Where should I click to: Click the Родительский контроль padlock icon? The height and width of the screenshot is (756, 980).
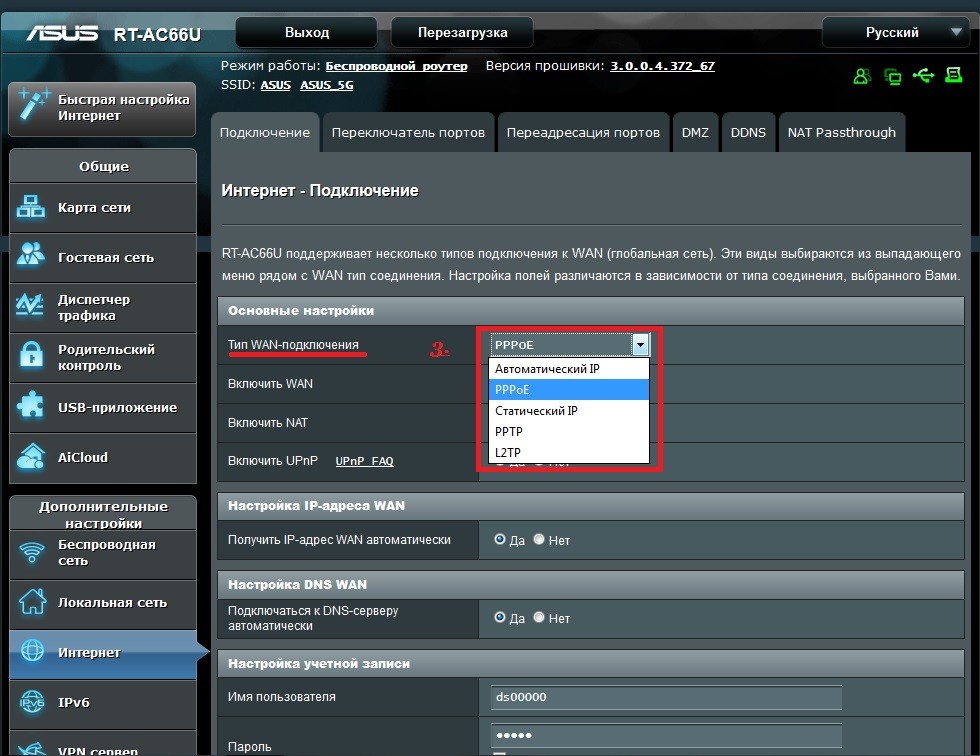32,357
